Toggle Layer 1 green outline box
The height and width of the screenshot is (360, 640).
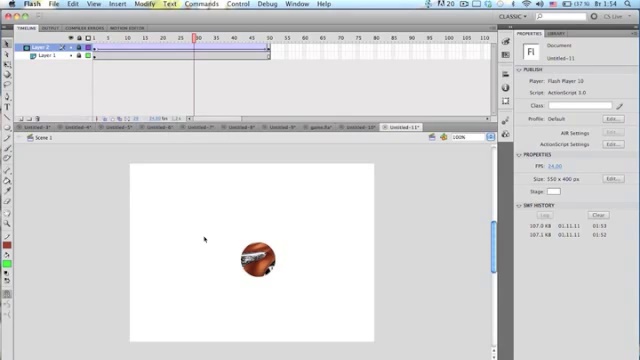88,56
